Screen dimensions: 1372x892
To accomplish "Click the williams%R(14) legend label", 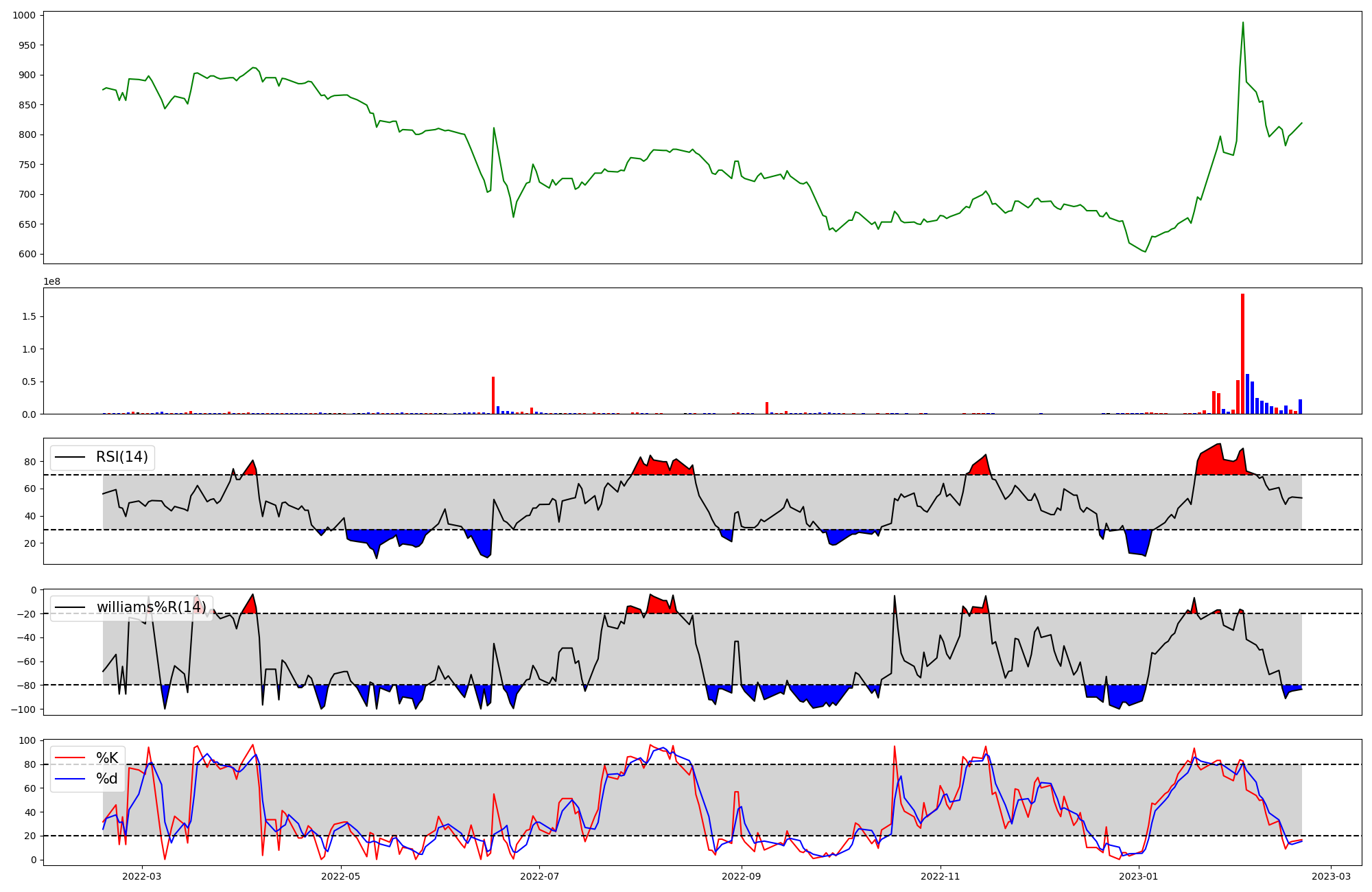I will [x=151, y=607].
